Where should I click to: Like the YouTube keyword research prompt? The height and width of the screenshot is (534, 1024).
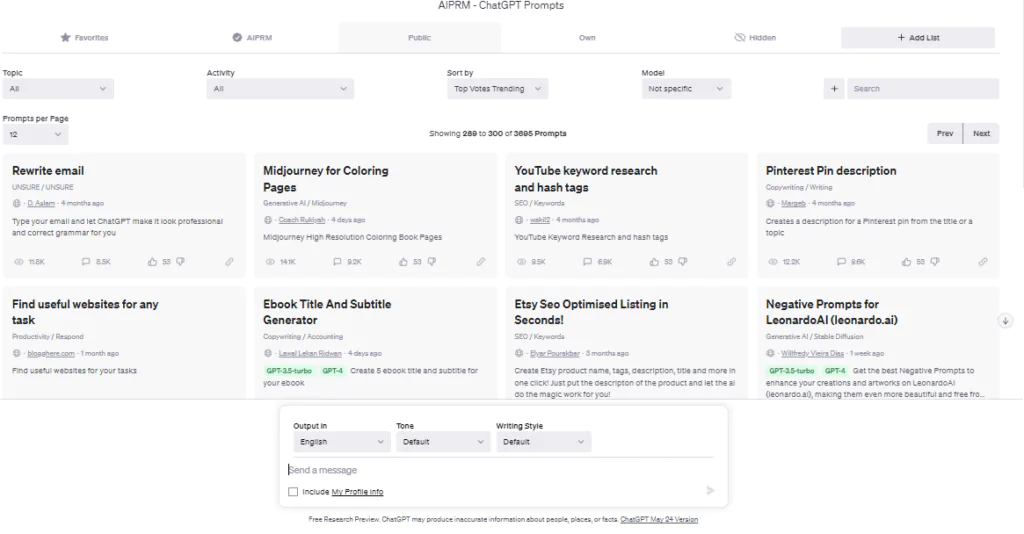[x=654, y=262]
